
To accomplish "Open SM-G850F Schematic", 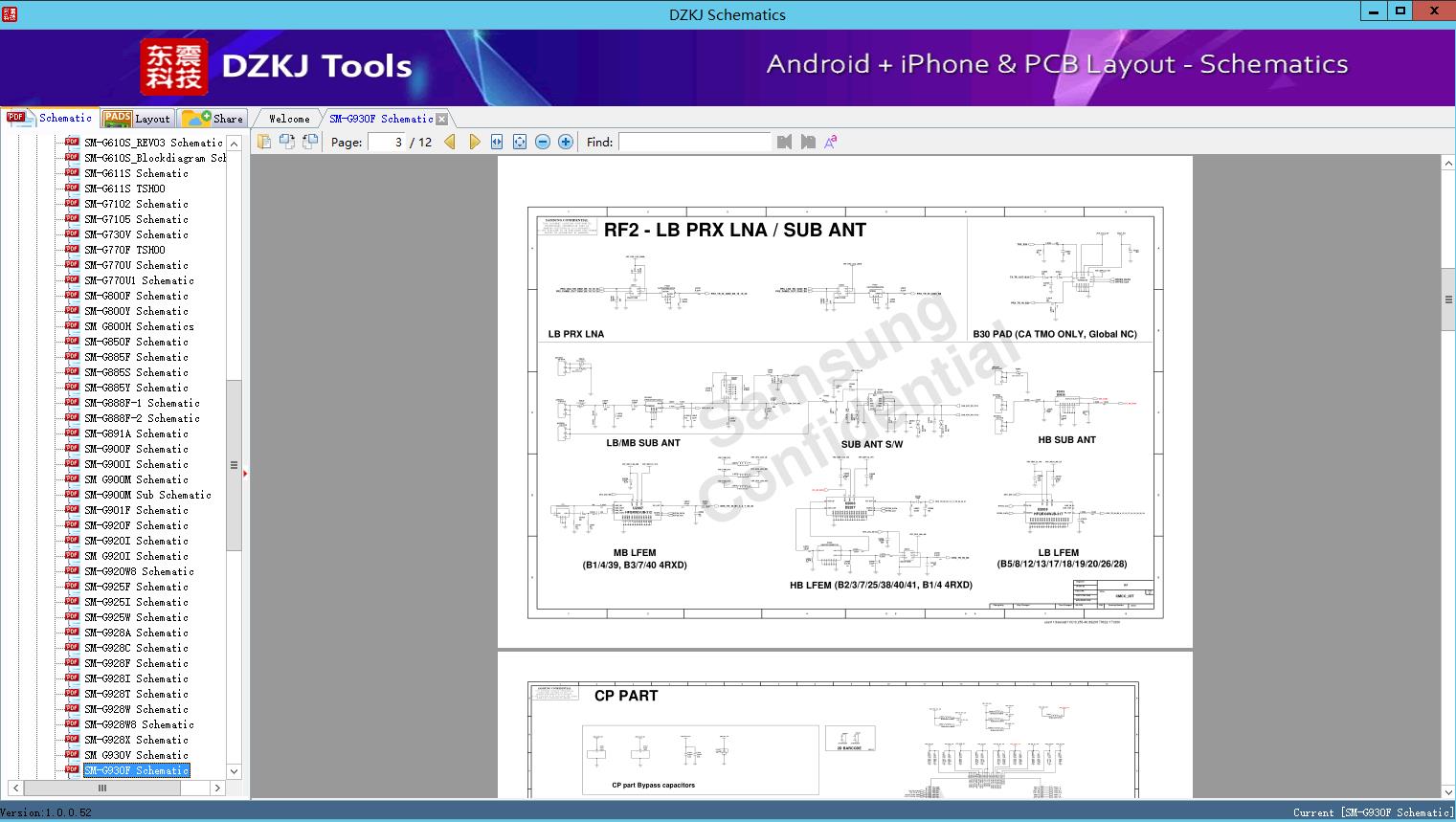I will tap(136, 342).
